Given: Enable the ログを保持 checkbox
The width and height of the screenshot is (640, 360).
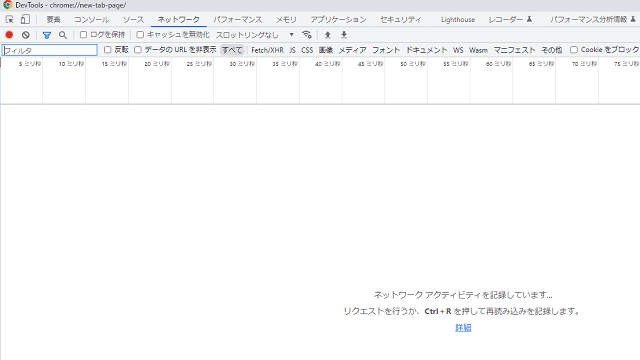Looking at the screenshot, I should click(83, 35).
